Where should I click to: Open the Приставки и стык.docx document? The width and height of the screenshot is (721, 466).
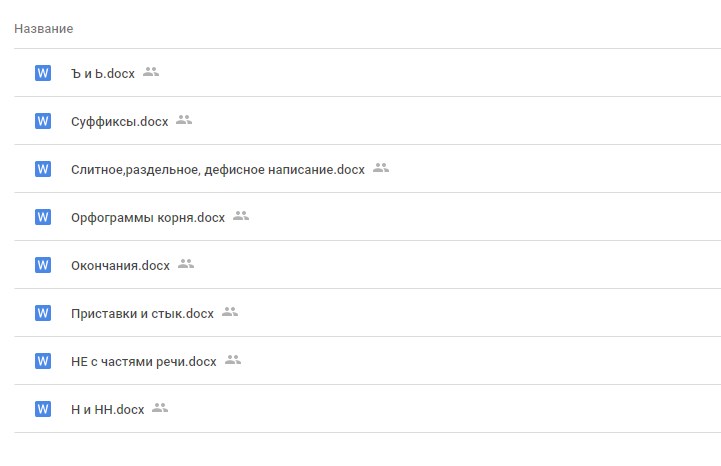pos(143,314)
